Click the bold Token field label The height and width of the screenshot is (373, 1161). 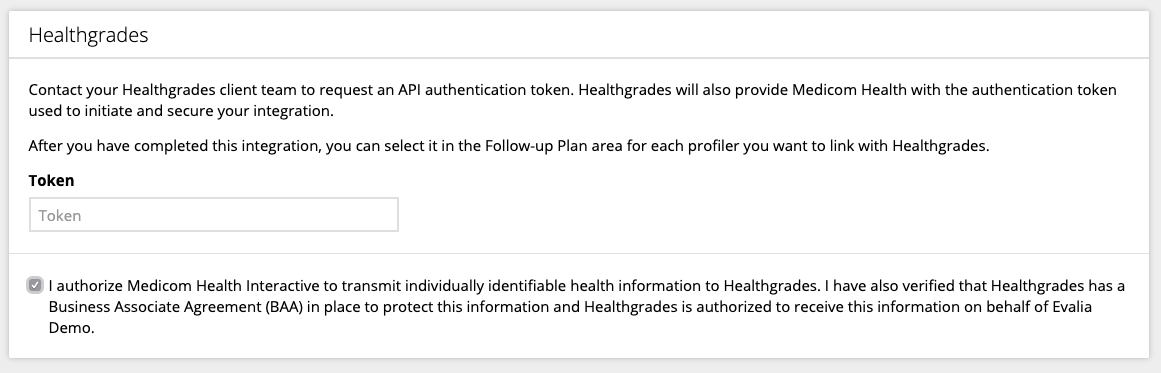(x=51, y=181)
